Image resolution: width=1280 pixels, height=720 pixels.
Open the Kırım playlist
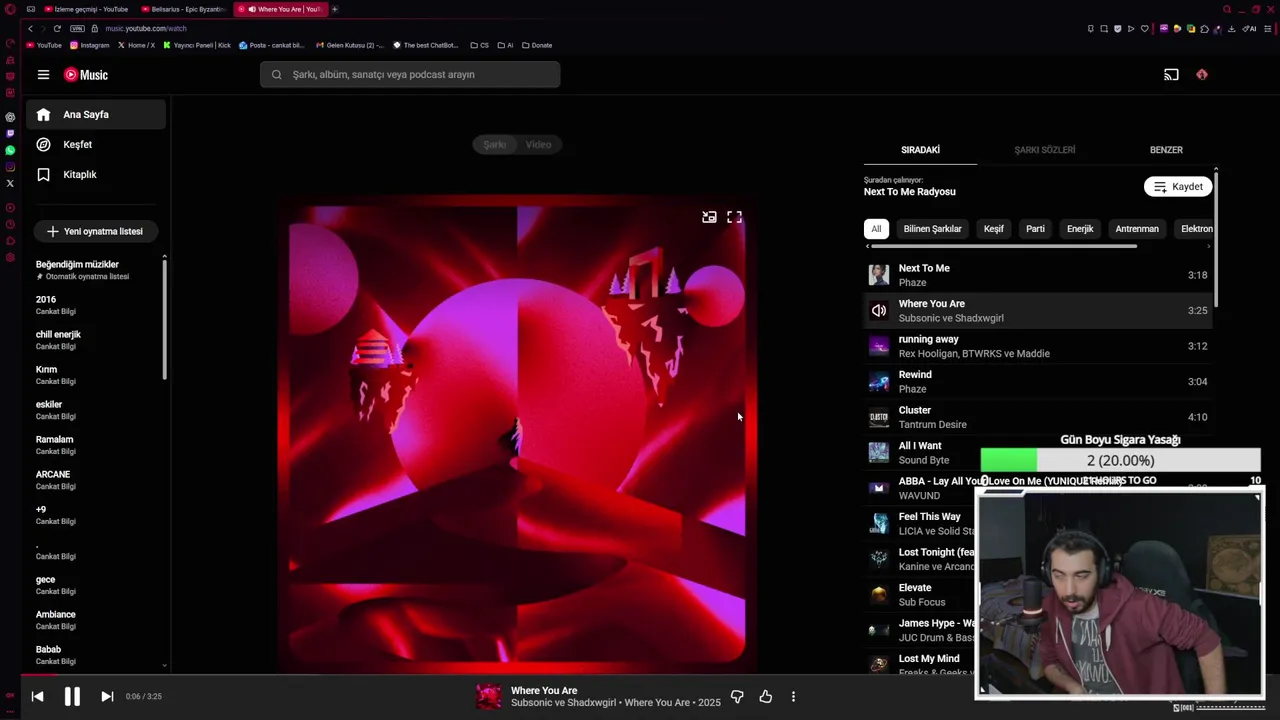point(95,375)
